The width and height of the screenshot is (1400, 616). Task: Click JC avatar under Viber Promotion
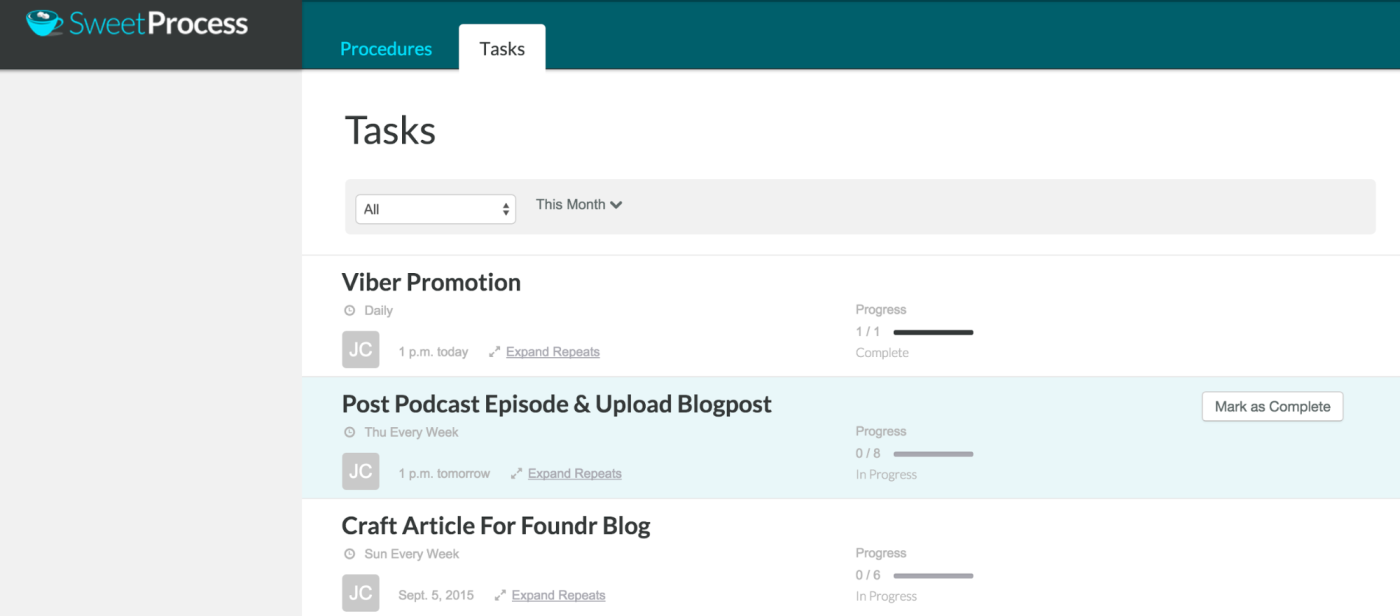pos(360,350)
